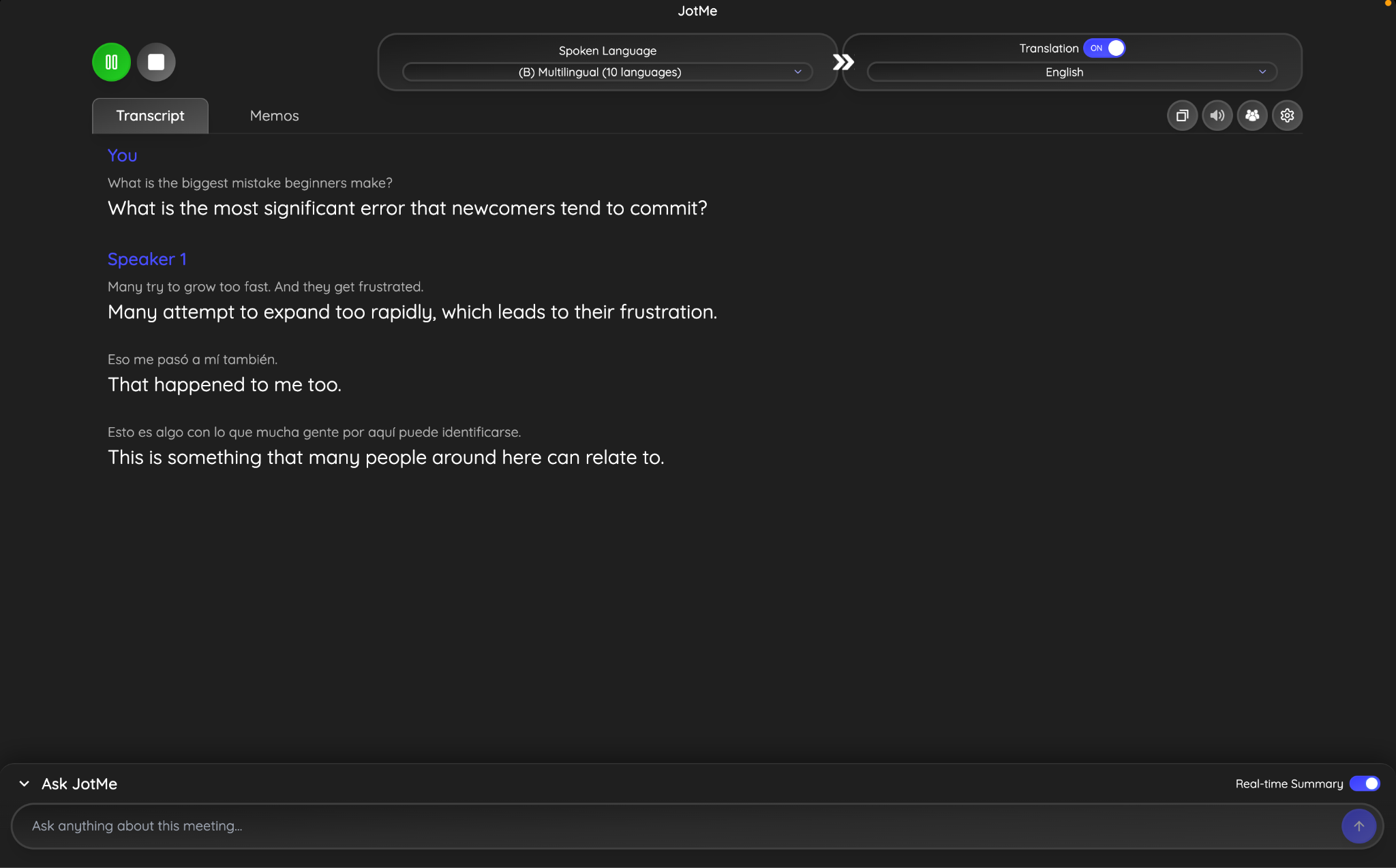The width and height of the screenshot is (1396, 868).
Task: Open settings gear icon
Action: [x=1287, y=116]
